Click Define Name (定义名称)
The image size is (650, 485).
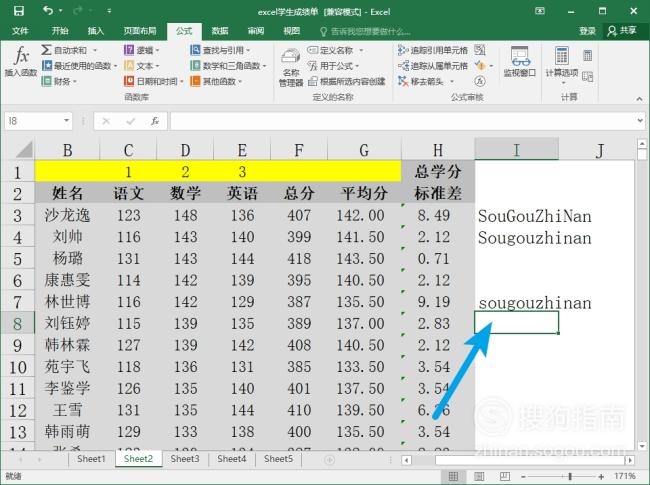[x=331, y=50]
